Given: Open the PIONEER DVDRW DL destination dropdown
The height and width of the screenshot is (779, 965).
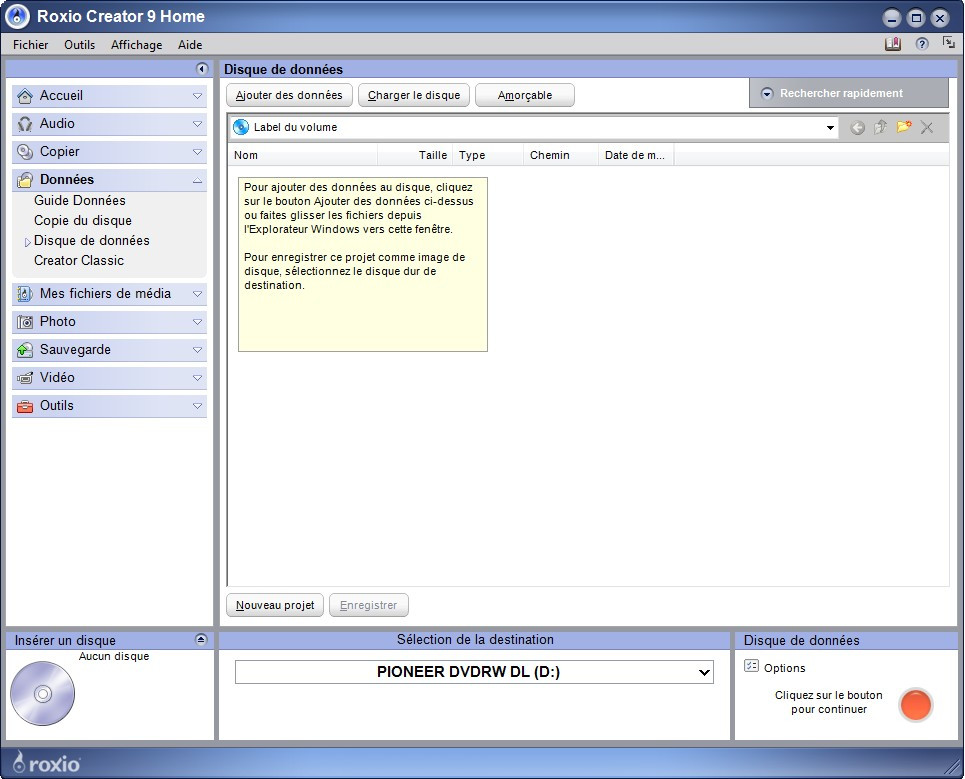Looking at the screenshot, I should point(705,672).
